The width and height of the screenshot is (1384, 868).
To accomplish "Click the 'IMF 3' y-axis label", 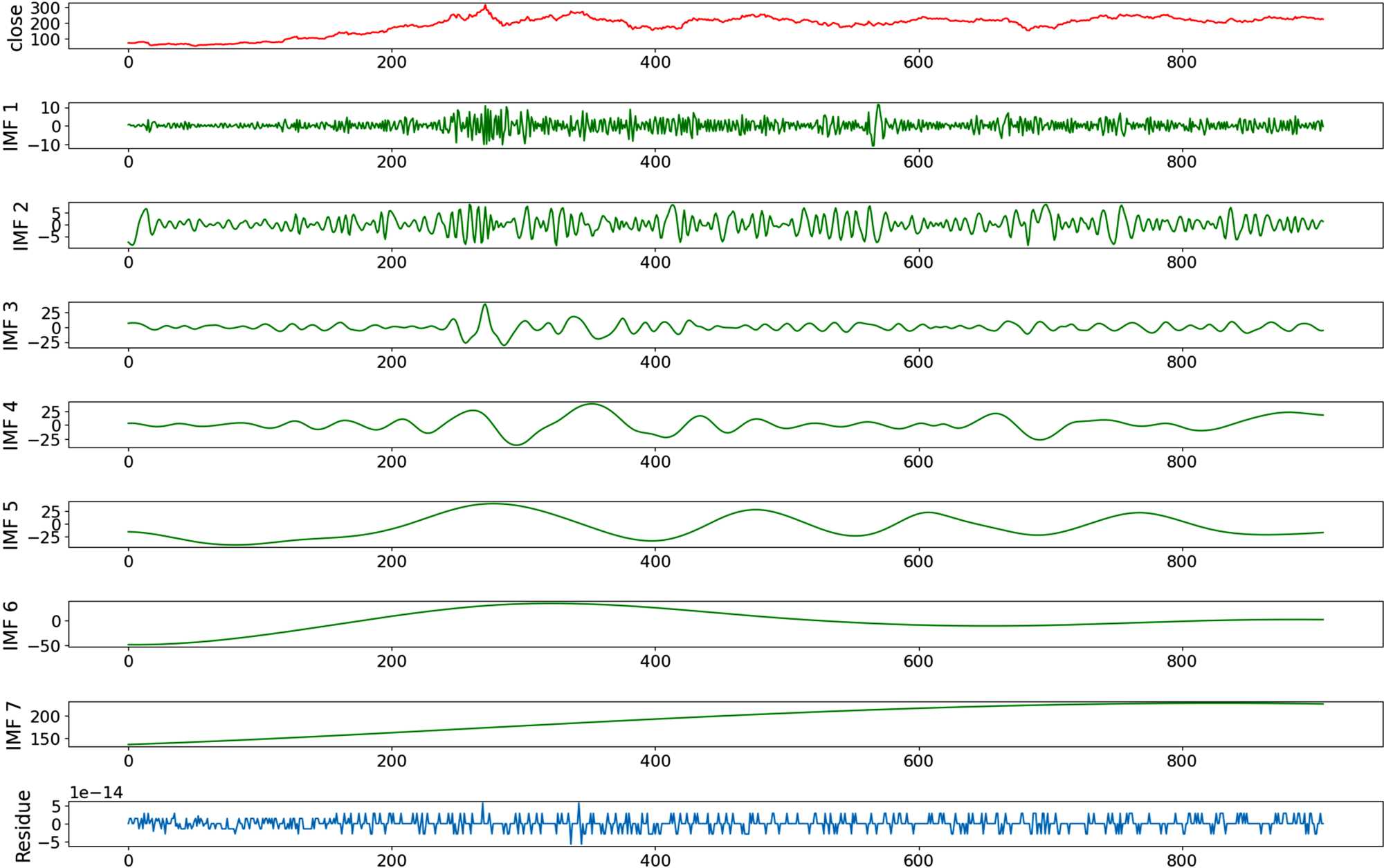I will [11, 326].
